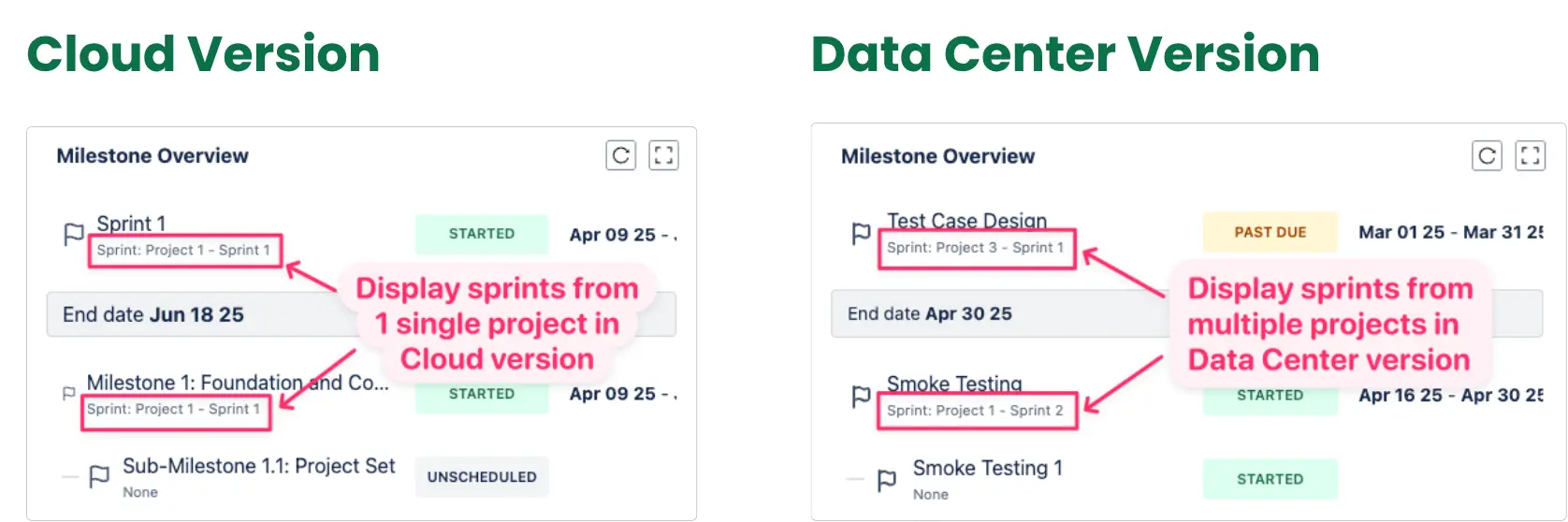The height and width of the screenshot is (522, 1568).
Task: Click Sprint: Project 3 - Sprint 1 label
Action: [976, 248]
